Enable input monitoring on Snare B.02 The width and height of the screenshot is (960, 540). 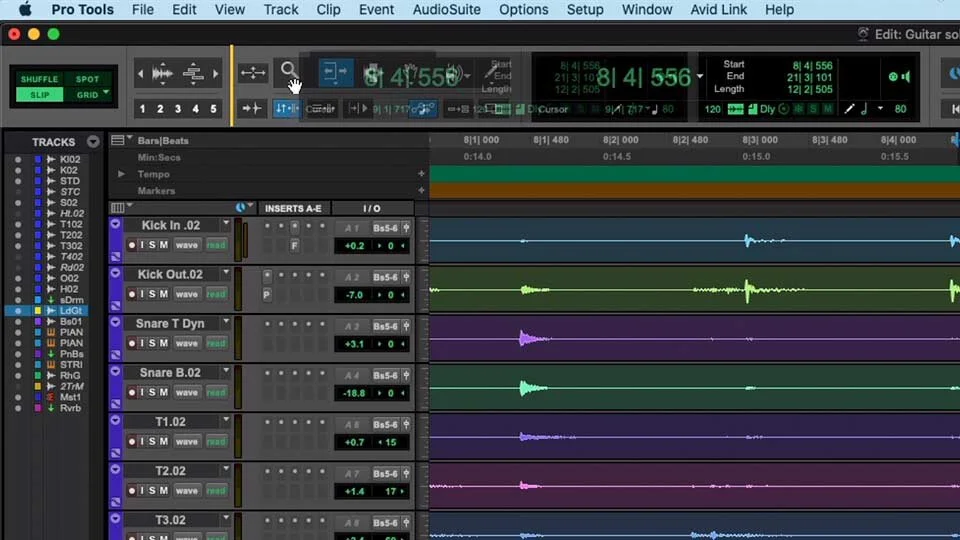tap(142, 392)
